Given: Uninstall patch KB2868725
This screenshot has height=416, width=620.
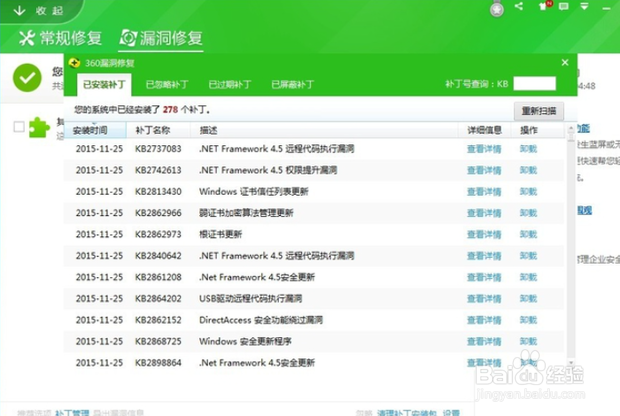Looking at the screenshot, I should (x=528, y=341).
